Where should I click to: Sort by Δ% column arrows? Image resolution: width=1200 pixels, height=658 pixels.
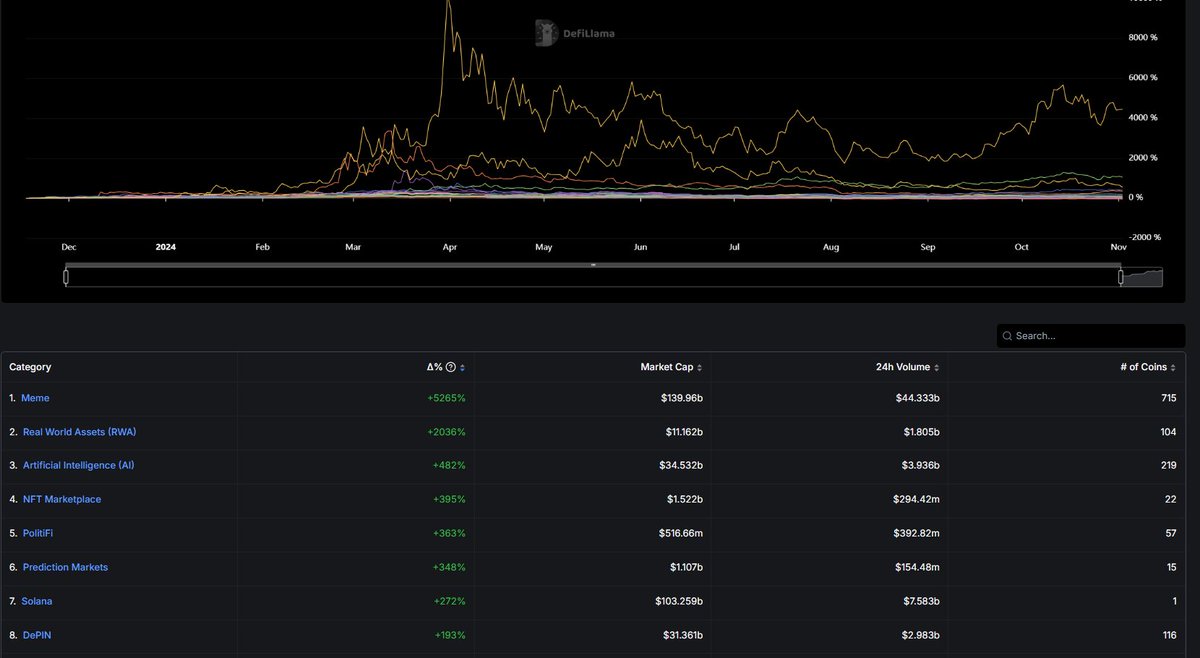(461, 367)
